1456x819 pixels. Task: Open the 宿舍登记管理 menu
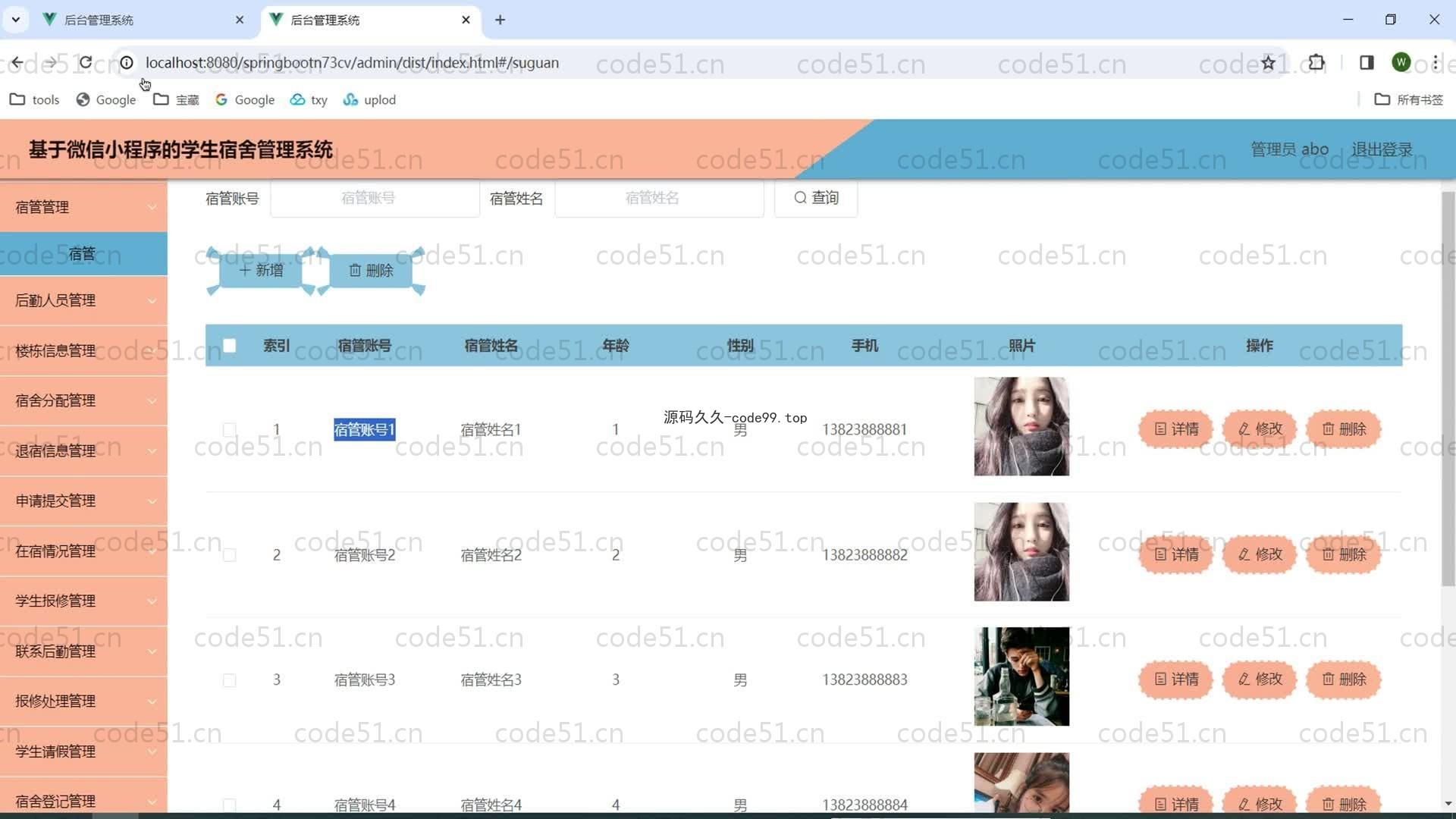(83, 796)
